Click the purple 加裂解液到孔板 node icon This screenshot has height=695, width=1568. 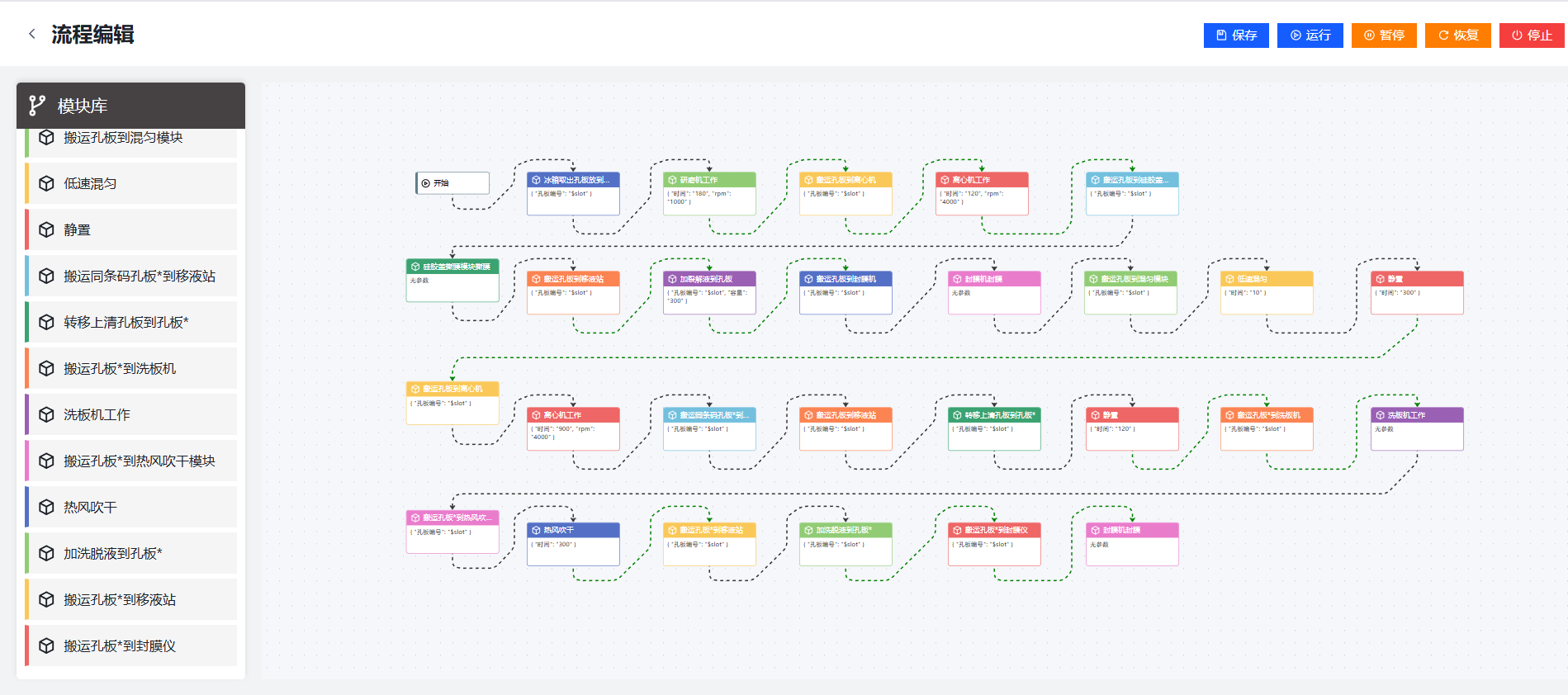point(672,279)
